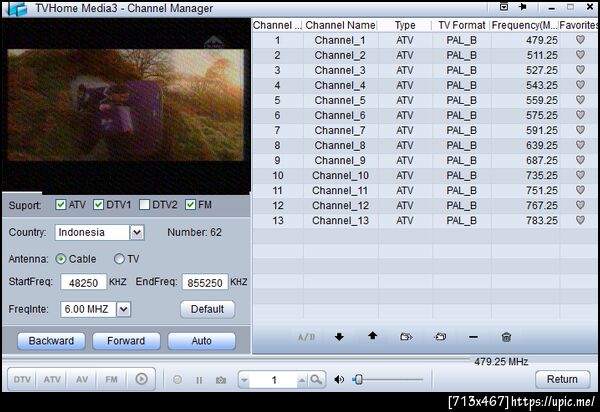This screenshot has height=412, width=600.
Task: Toggle favorite heart for Channel_10
Action: [580, 175]
